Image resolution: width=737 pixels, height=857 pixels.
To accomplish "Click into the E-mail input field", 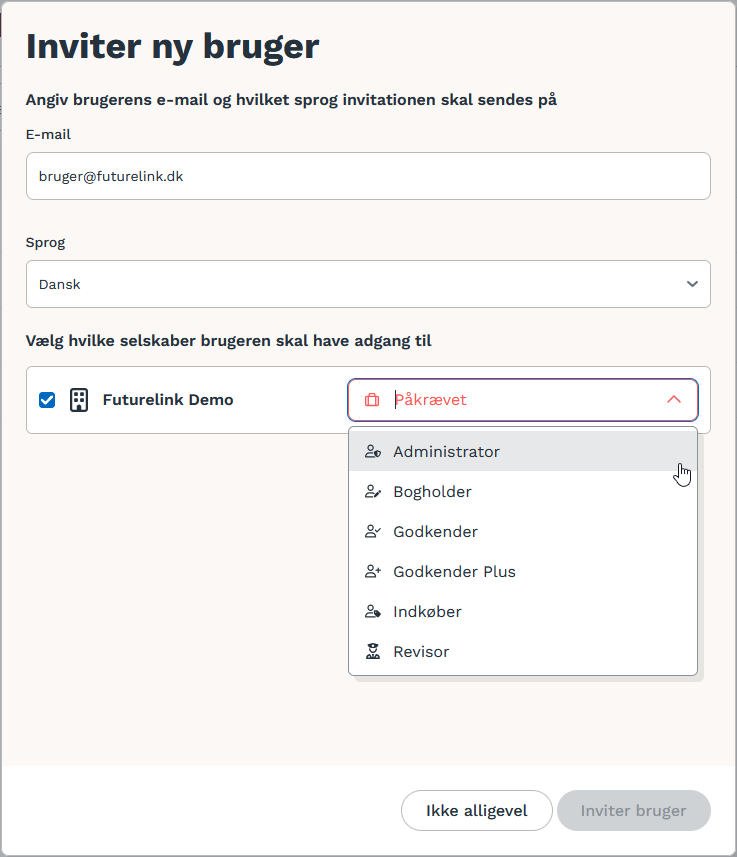I will [368, 176].
